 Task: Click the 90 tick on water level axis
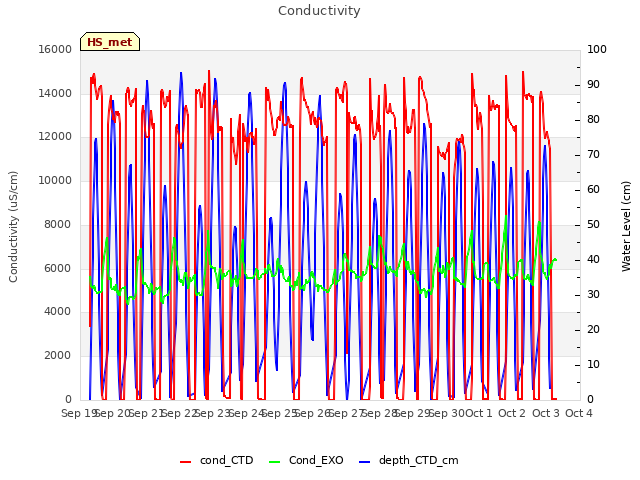(x=593, y=84)
